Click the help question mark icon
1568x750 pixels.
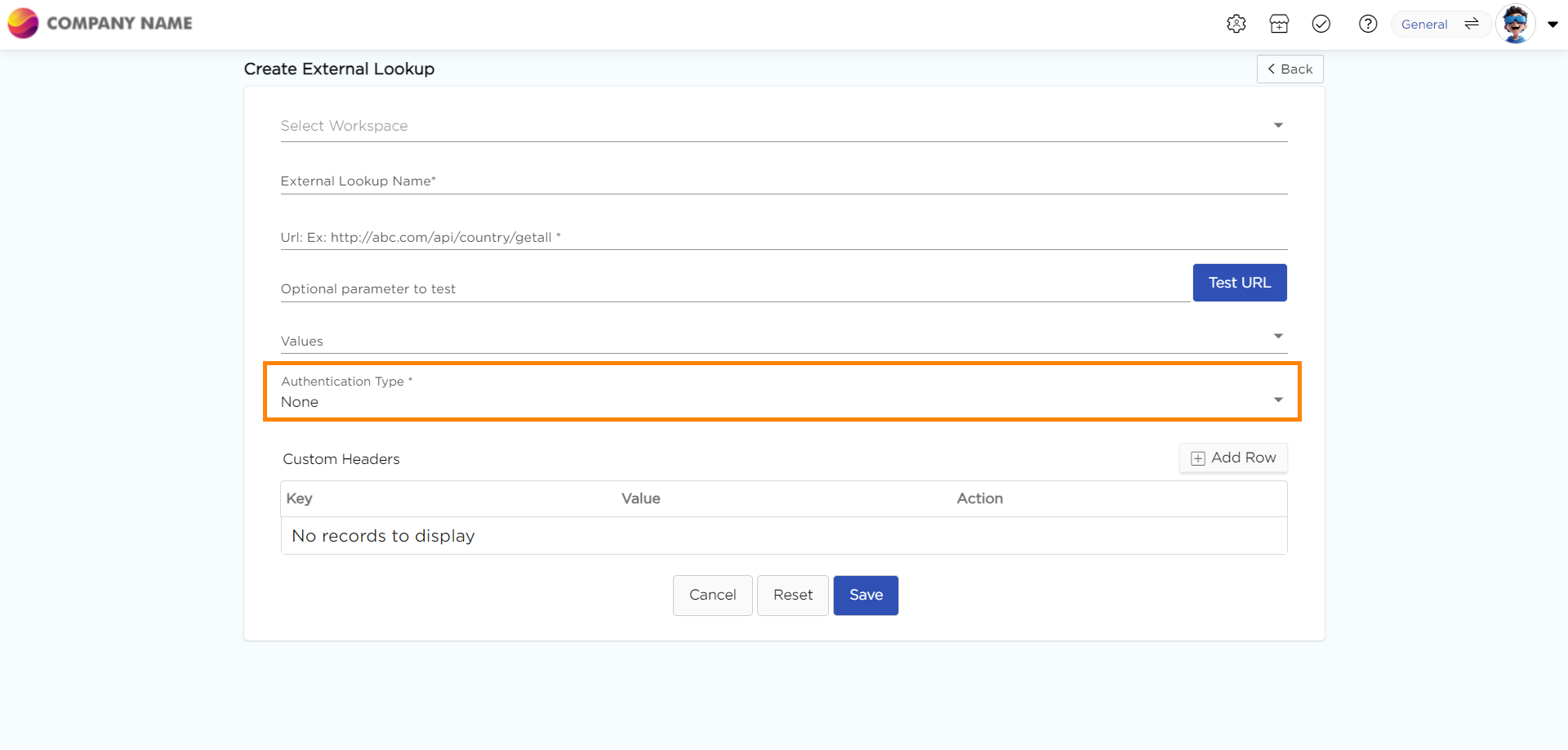(1368, 24)
